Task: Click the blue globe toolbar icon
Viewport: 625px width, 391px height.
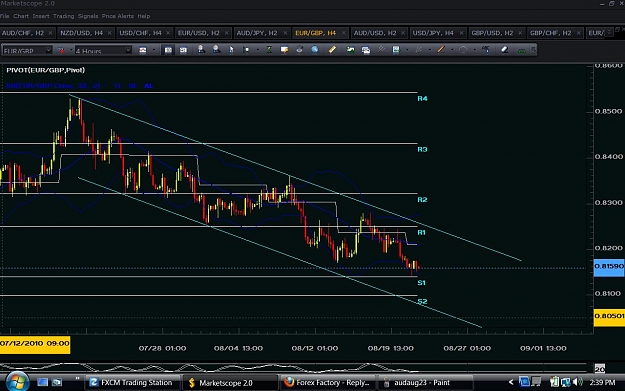Action: pos(315,50)
